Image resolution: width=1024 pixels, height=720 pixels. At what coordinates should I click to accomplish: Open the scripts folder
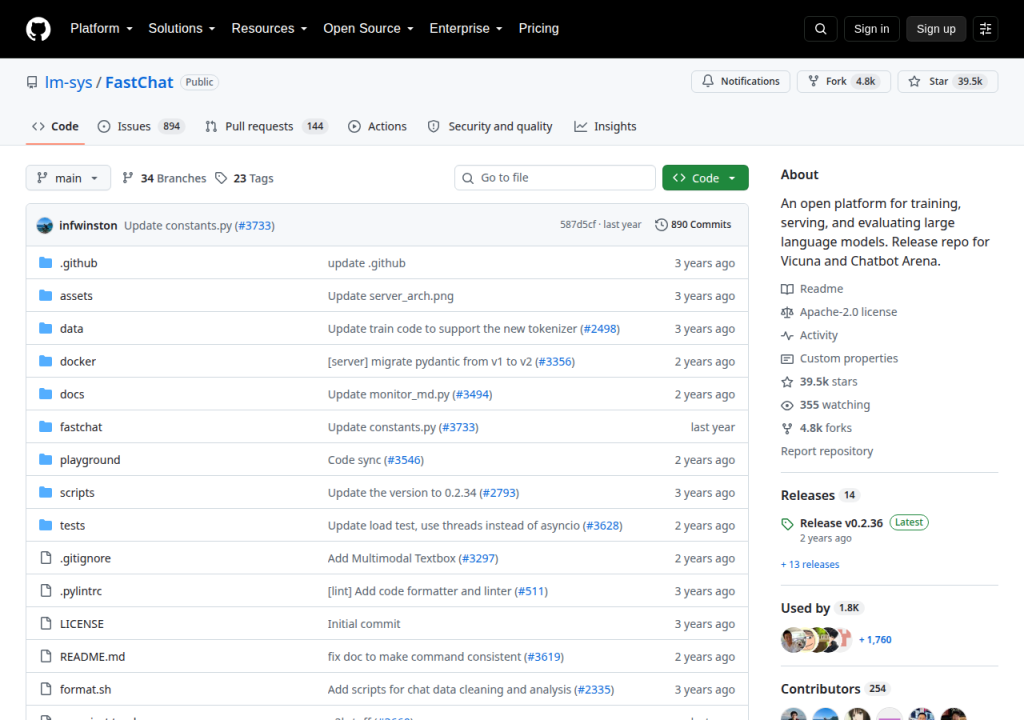point(77,493)
